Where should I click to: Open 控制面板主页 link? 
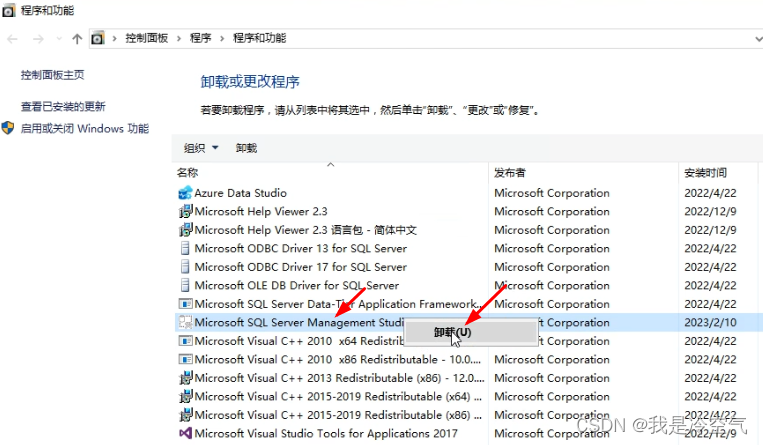click(x=53, y=75)
